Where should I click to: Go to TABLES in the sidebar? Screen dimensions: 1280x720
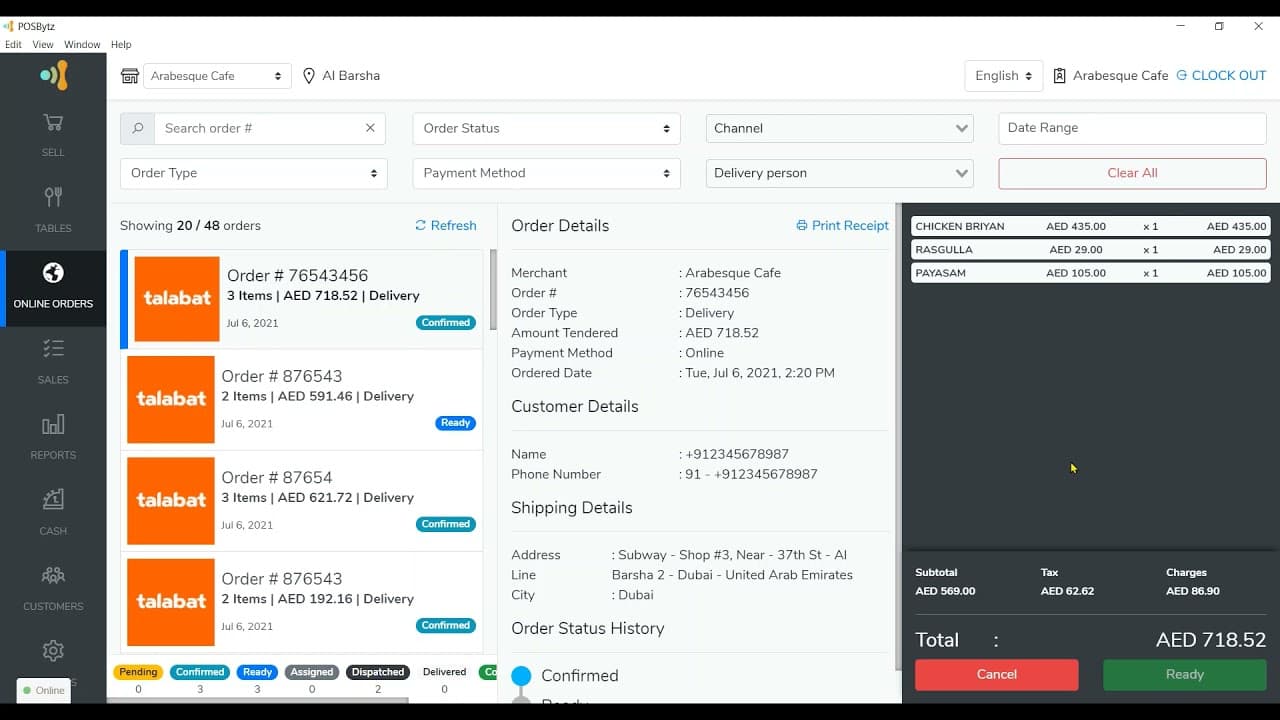click(x=53, y=211)
